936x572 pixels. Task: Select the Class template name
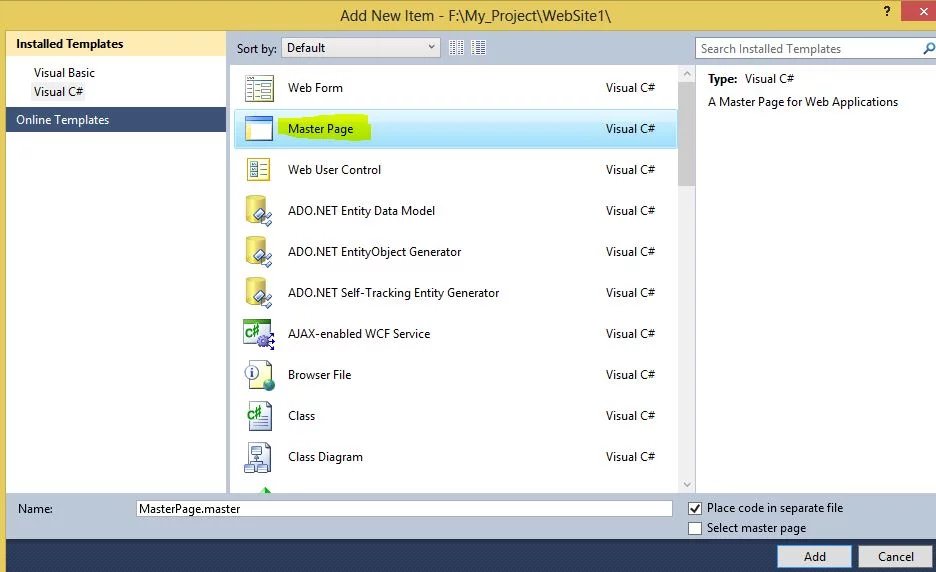pos(301,416)
